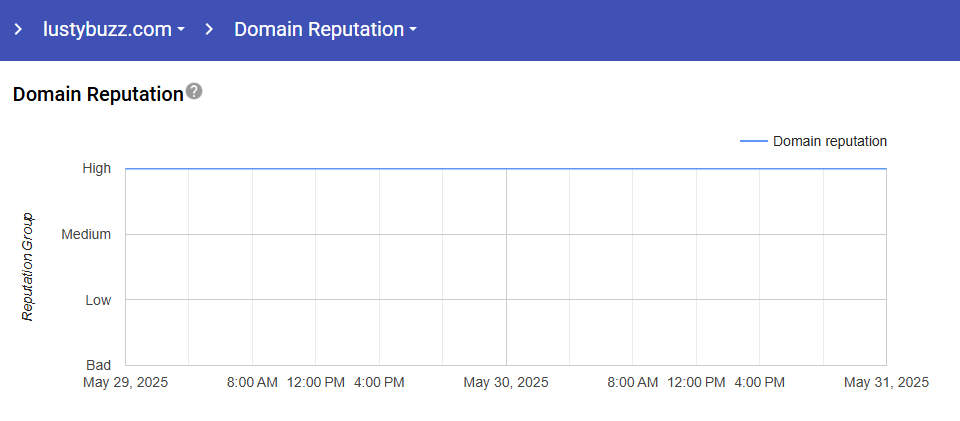Image resolution: width=960 pixels, height=421 pixels.
Task: Click the blue reputation line at May 30
Action: coord(506,169)
